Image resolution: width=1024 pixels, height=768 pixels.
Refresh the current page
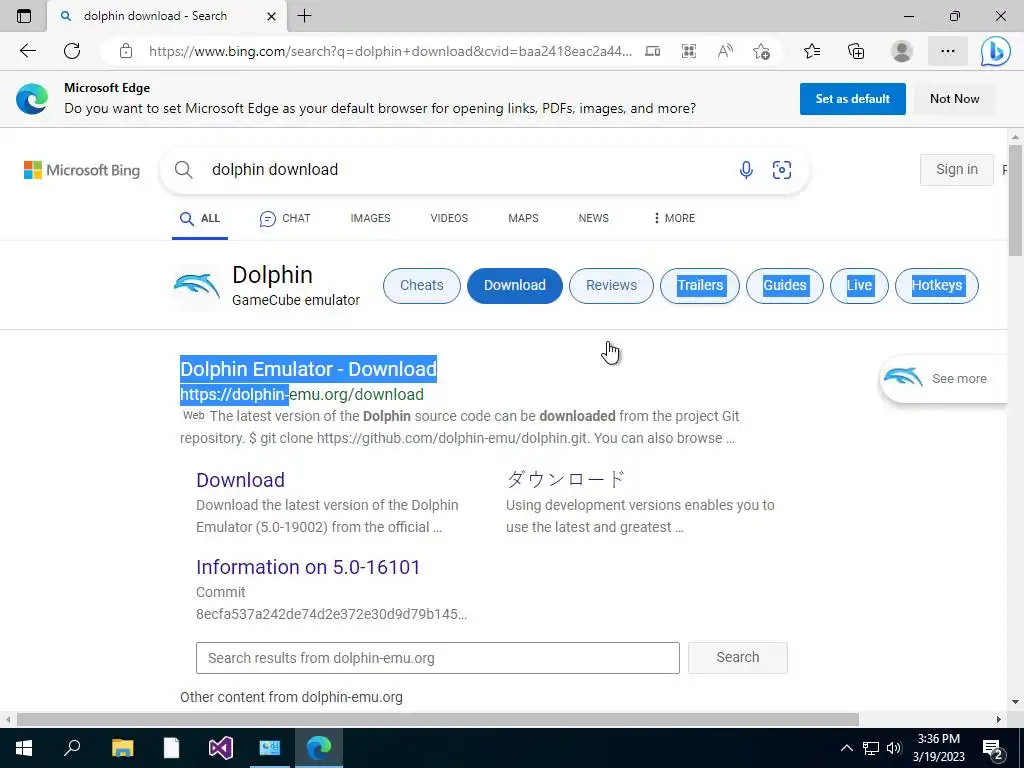pos(72,51)
